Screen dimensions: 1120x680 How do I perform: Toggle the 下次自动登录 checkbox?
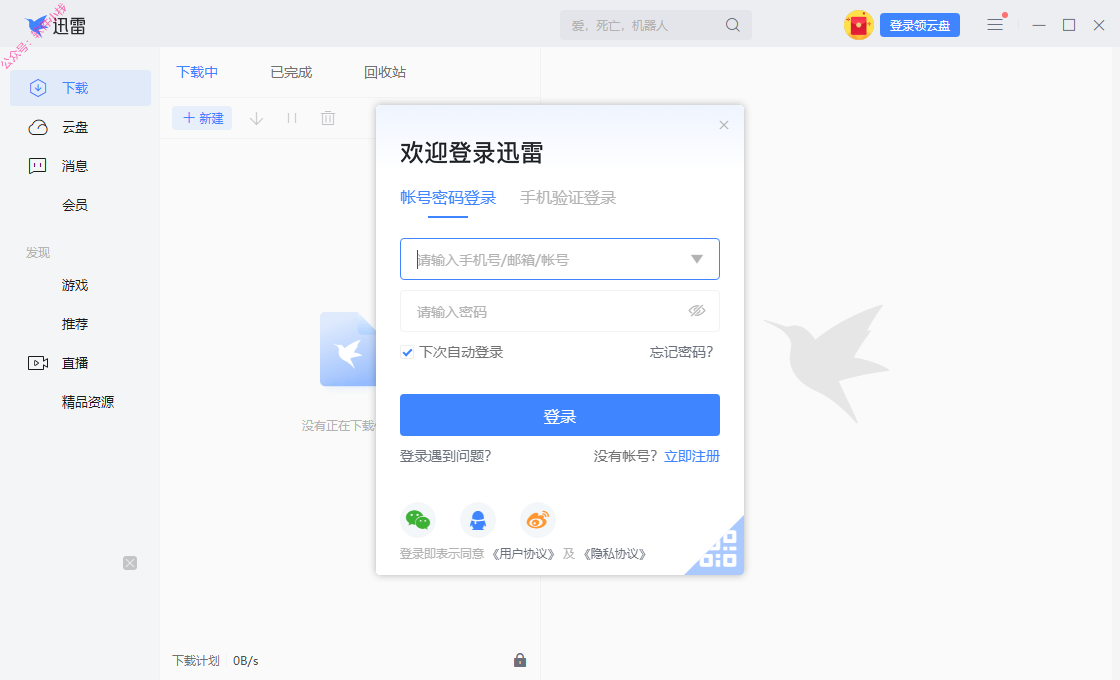click(x=407, y=352)
